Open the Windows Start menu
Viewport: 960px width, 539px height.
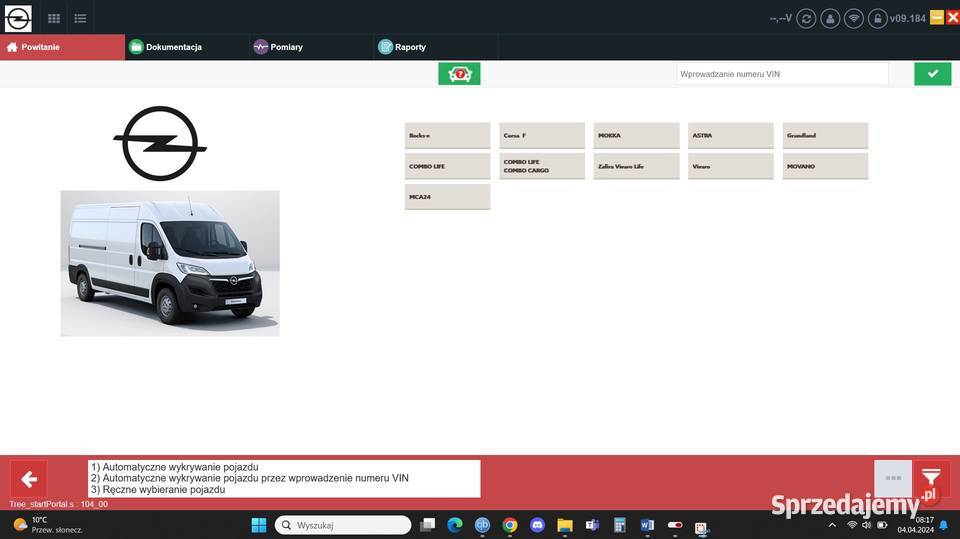tap(259, 525)
